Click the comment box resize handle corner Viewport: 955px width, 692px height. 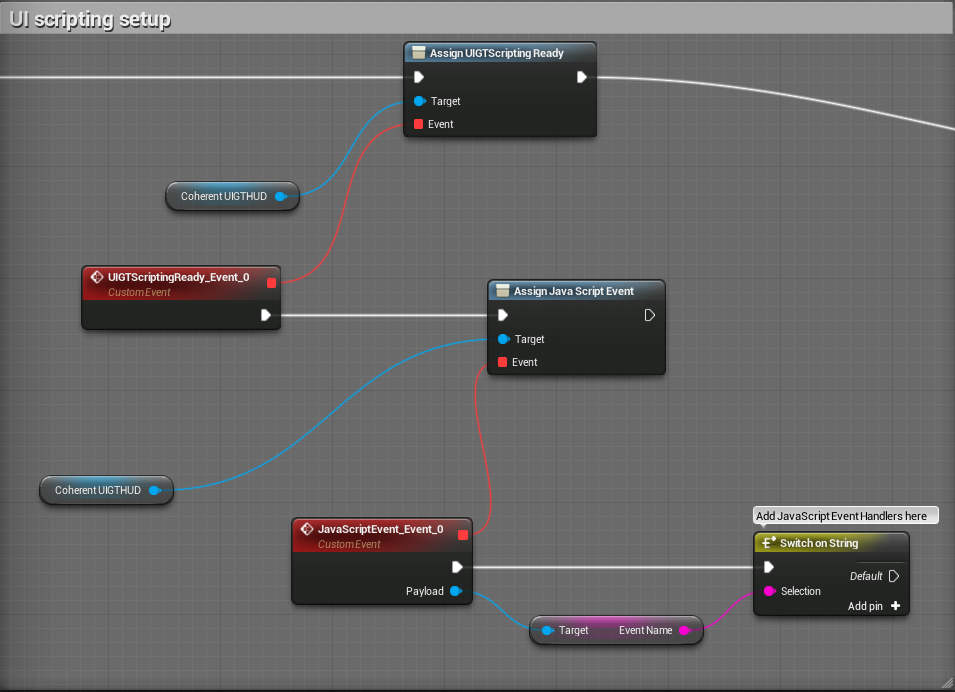point(944,681)
